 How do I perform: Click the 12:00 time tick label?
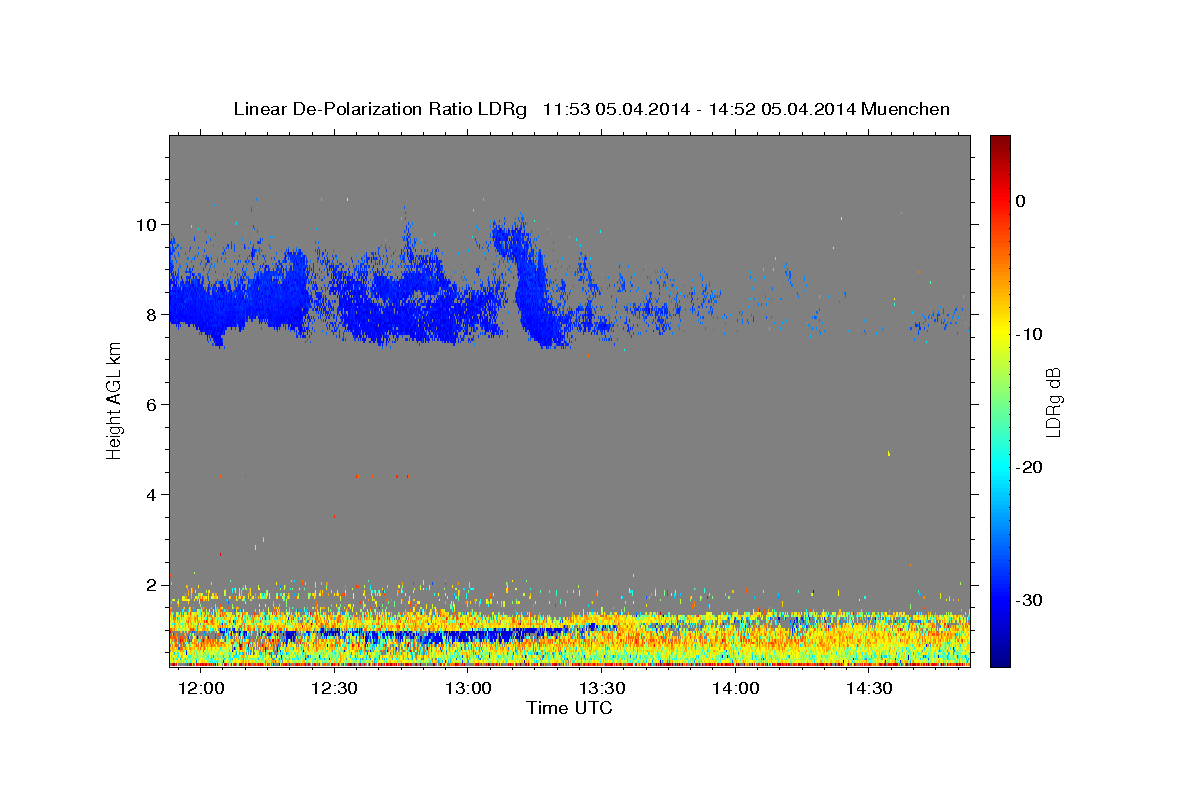pos(201,688)
